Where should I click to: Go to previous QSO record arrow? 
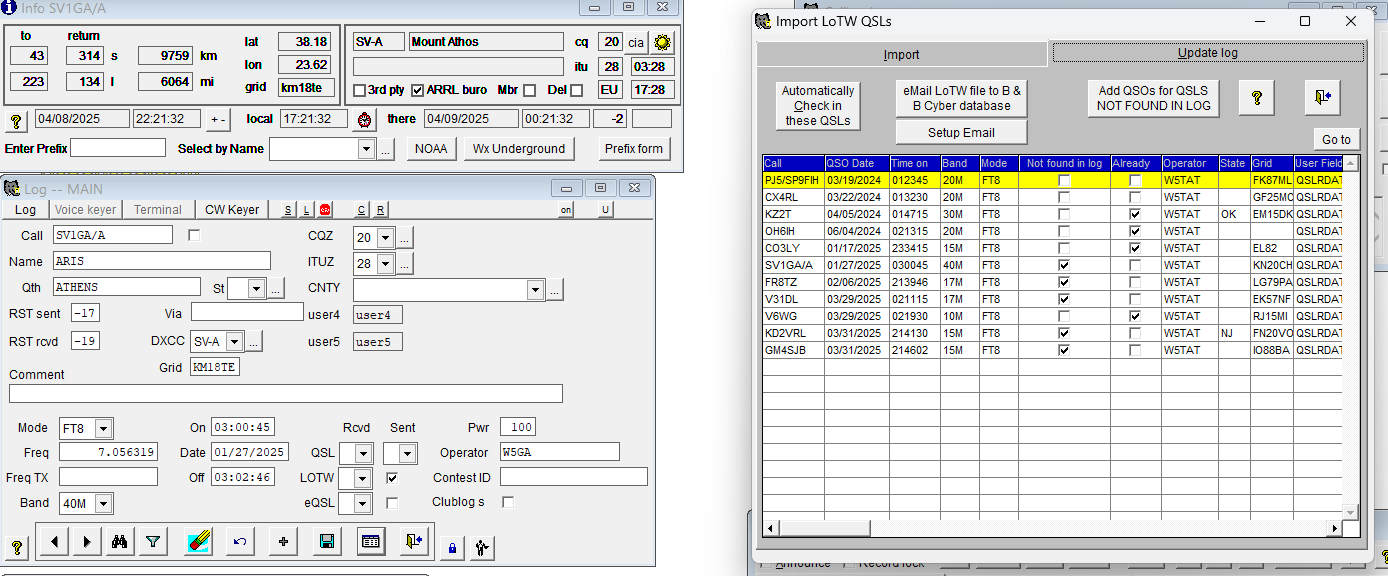tap(54, 541)
